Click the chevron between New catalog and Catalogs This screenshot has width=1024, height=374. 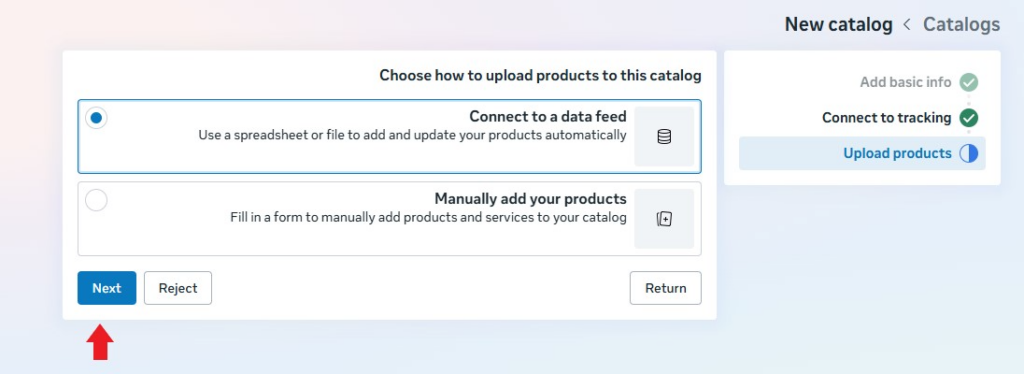coord(907,25)
